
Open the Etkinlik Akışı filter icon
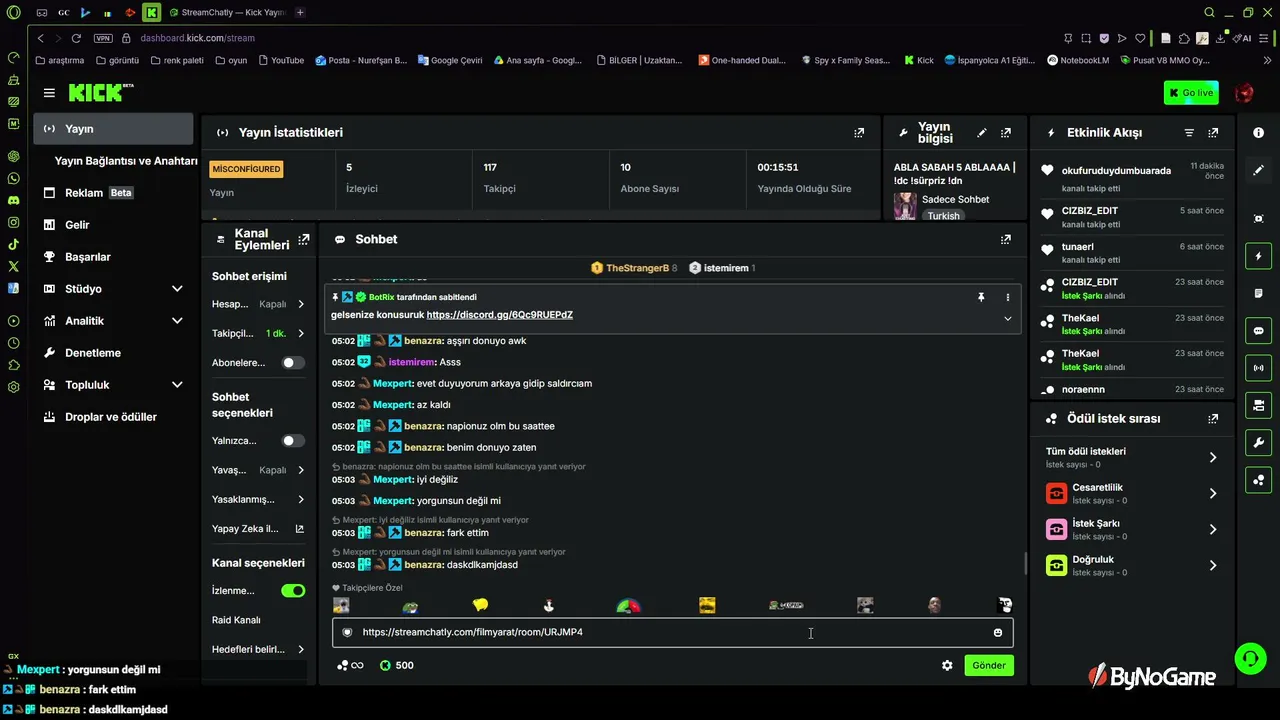1189,132
